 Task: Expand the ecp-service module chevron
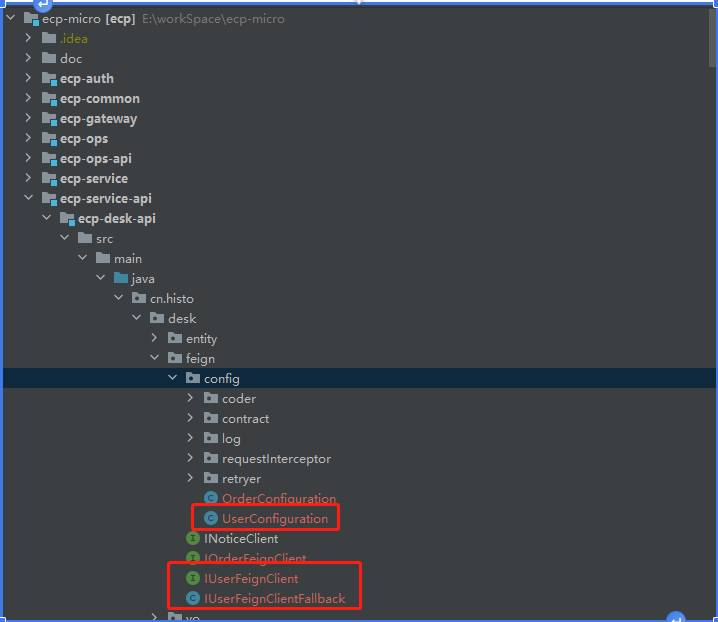coord(28,178)
